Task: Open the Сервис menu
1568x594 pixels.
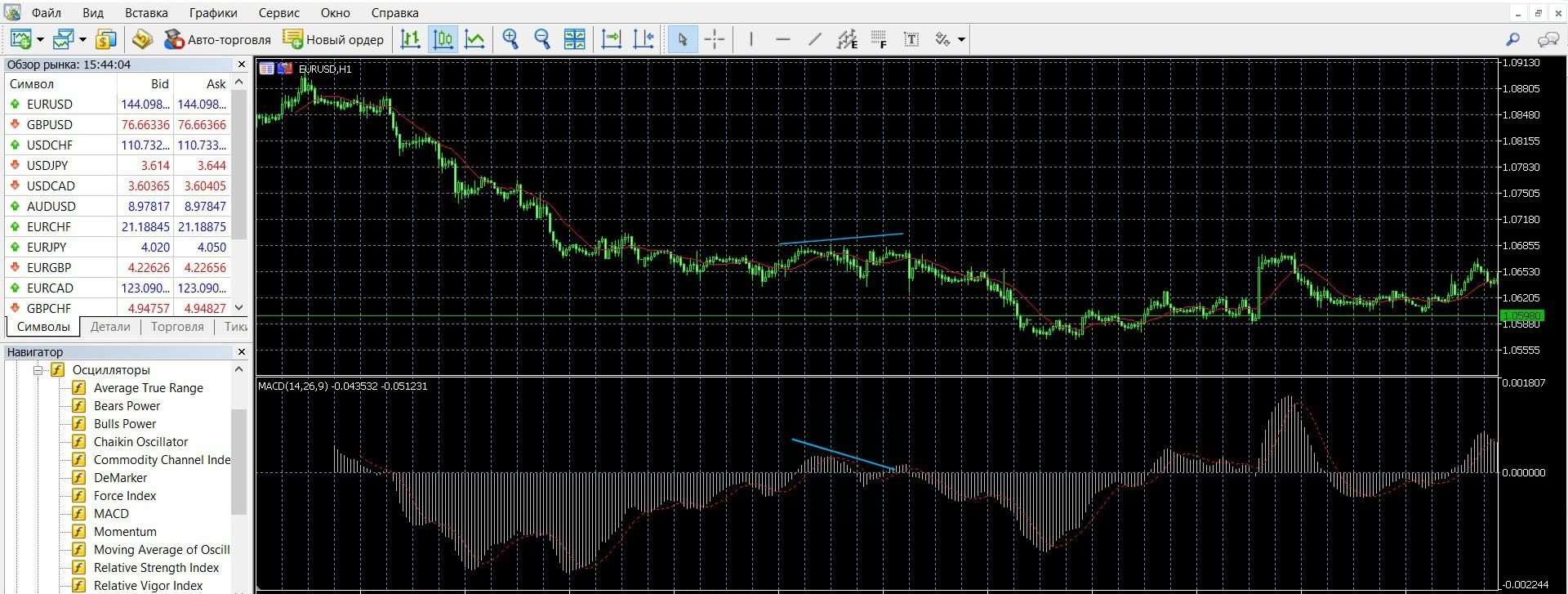Action: click(x=279, y=13)
